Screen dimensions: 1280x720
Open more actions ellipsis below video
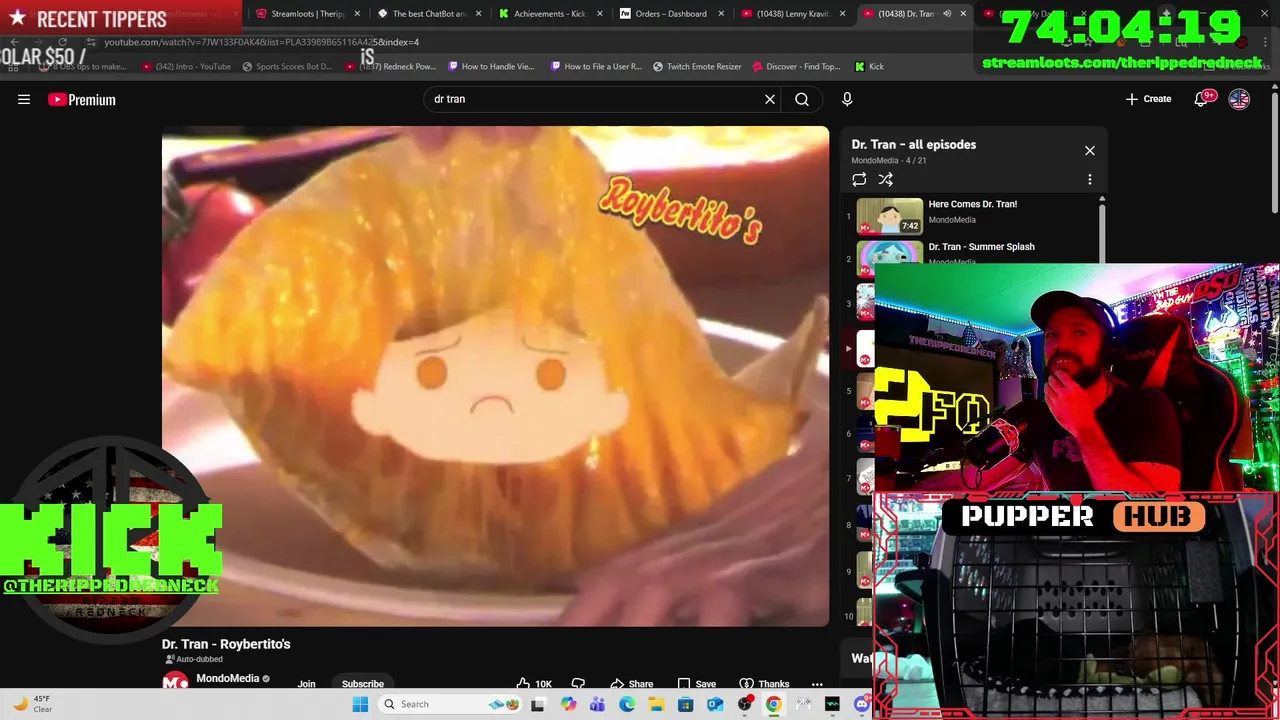817,684
